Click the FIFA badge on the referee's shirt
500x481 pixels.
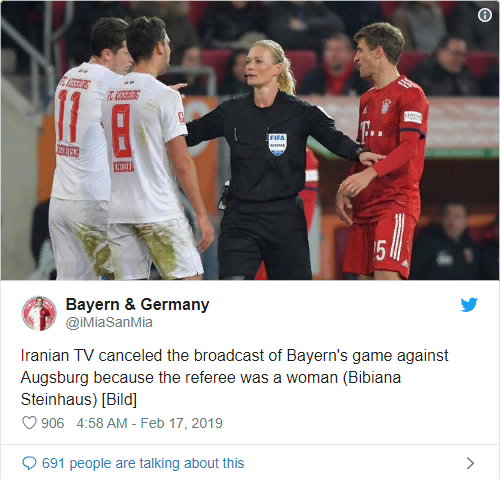[277, 144]
